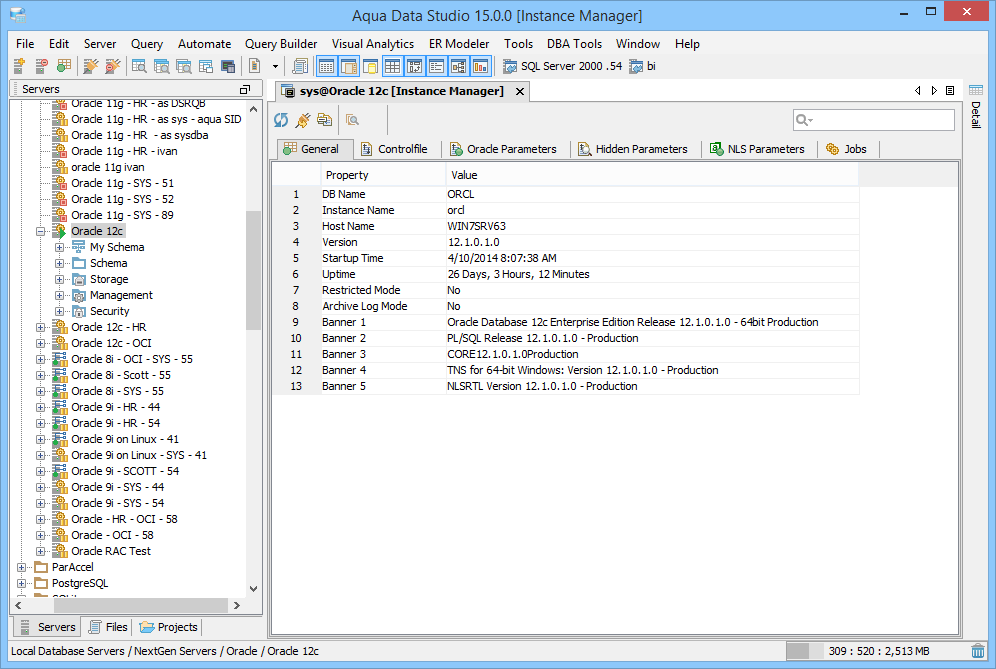This screenshot has height=669, width=996.
Task: Toggle the bar chart view button
Action: tap(480, 66)
